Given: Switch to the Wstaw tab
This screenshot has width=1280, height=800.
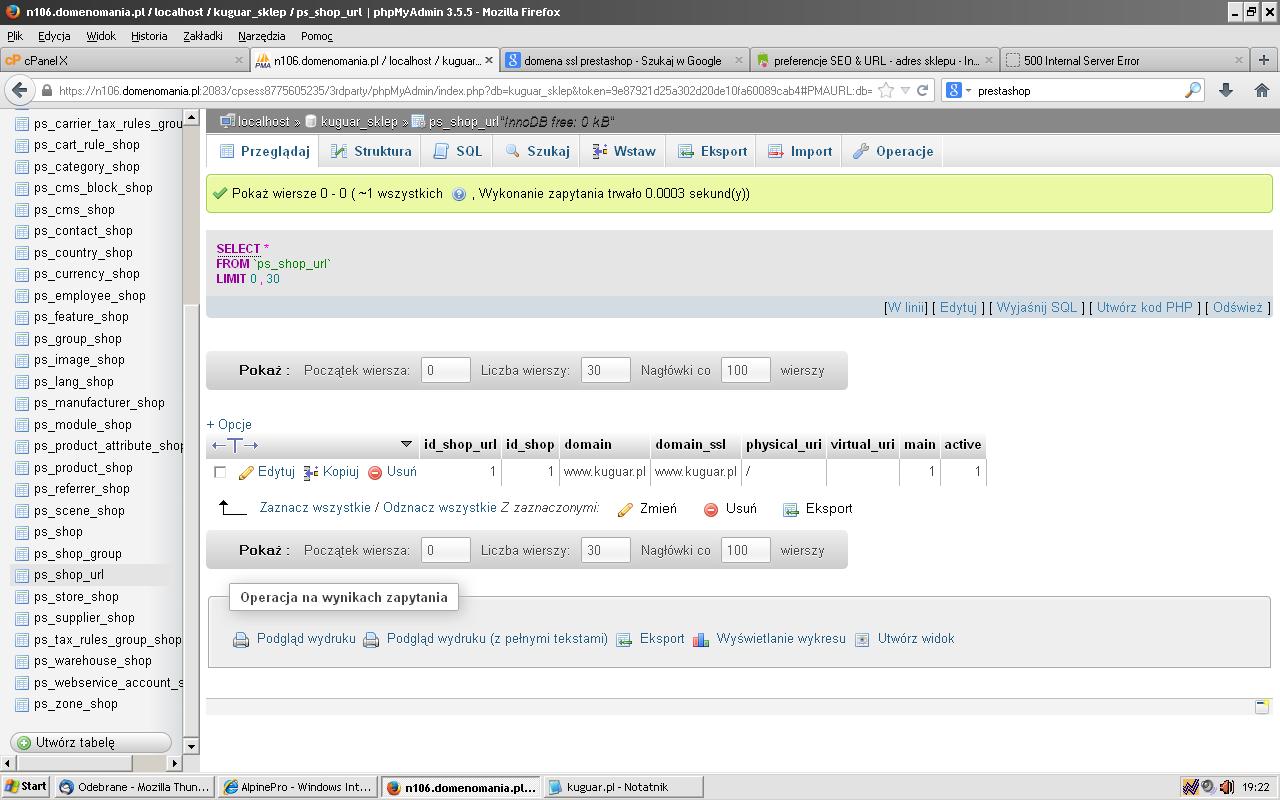Looking at the screenshot, I should 624,151.
